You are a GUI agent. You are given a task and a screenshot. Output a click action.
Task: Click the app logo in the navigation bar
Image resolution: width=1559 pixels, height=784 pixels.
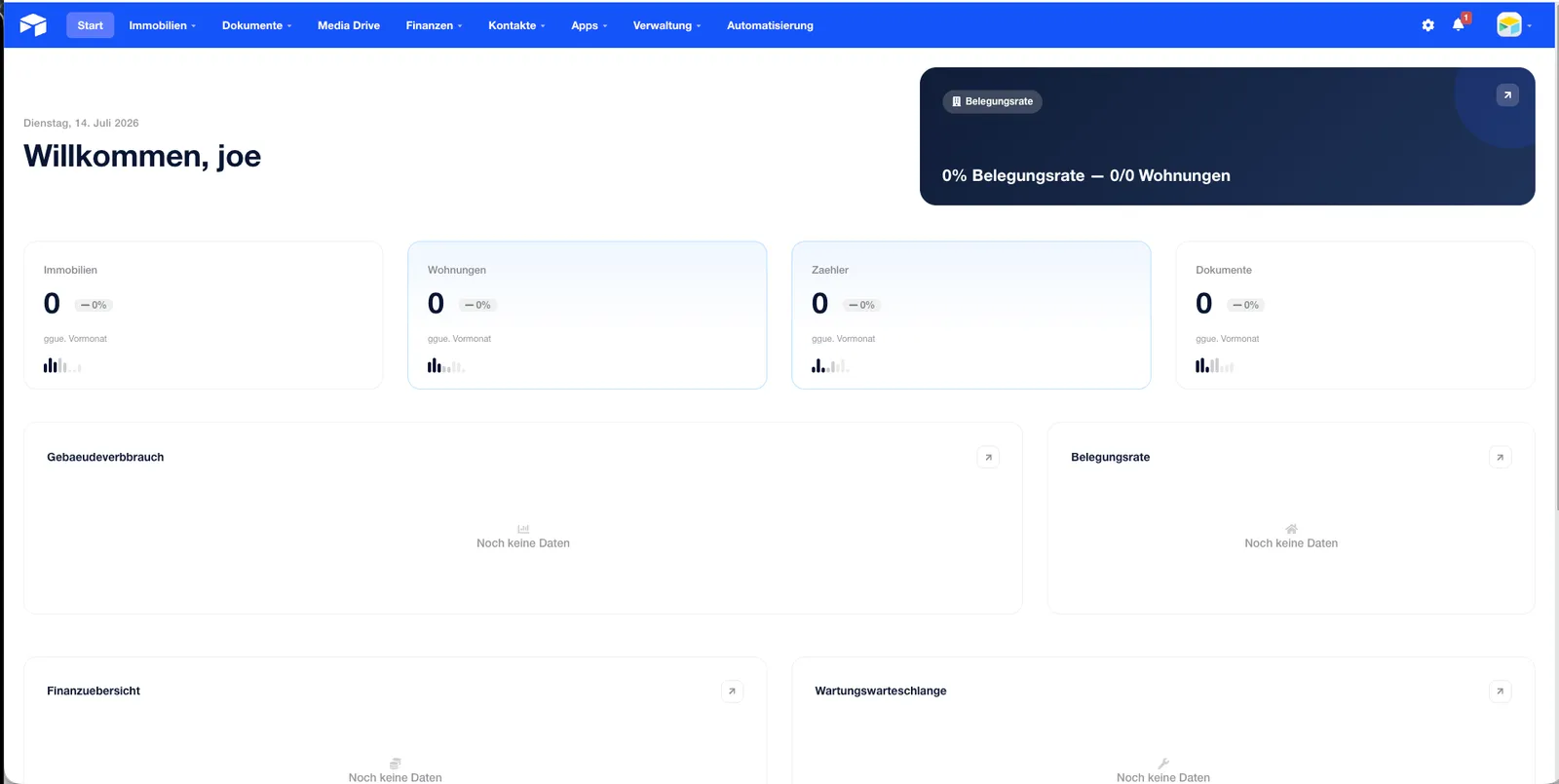33,25
